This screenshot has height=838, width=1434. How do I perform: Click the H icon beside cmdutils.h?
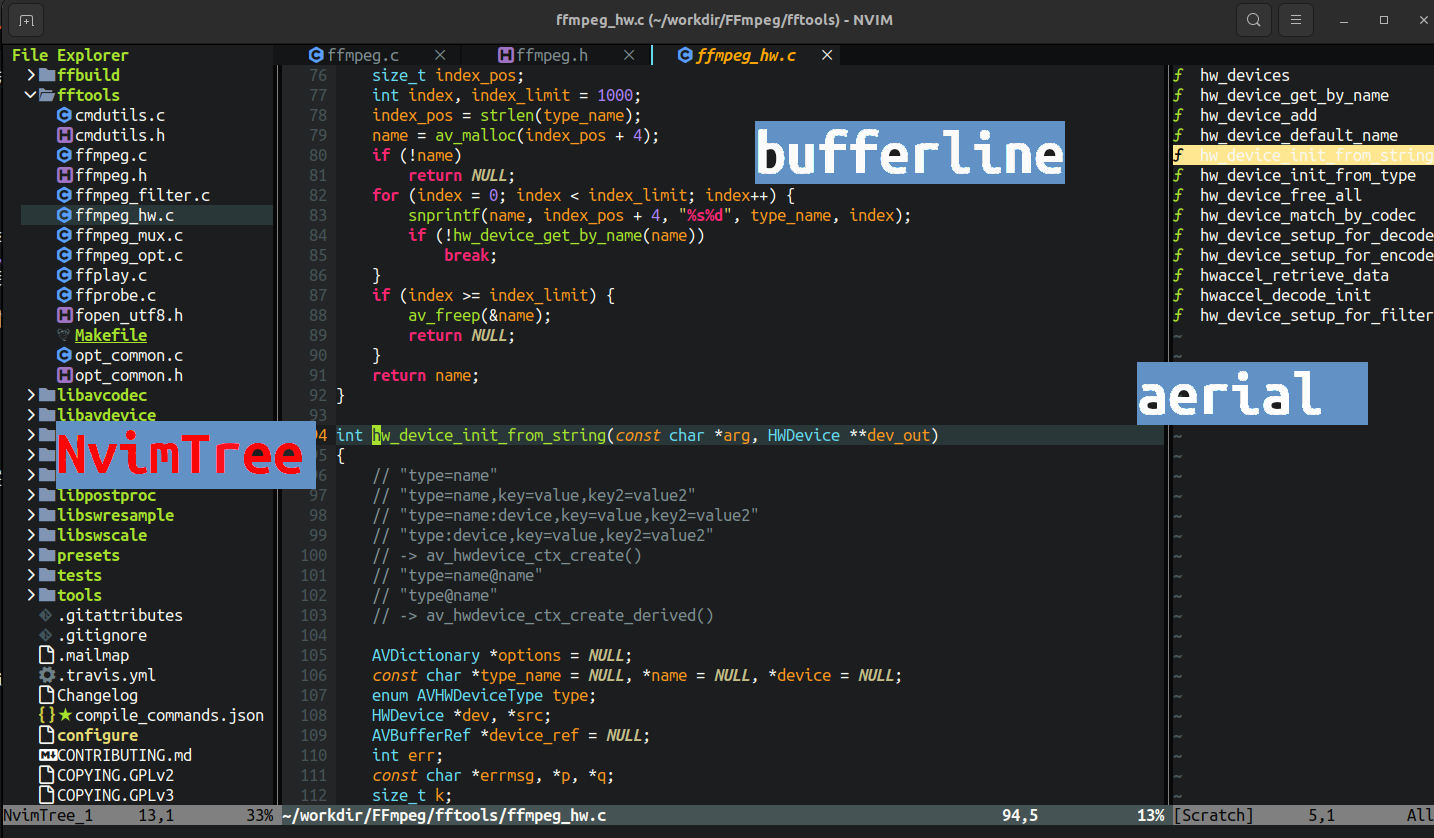65,135
